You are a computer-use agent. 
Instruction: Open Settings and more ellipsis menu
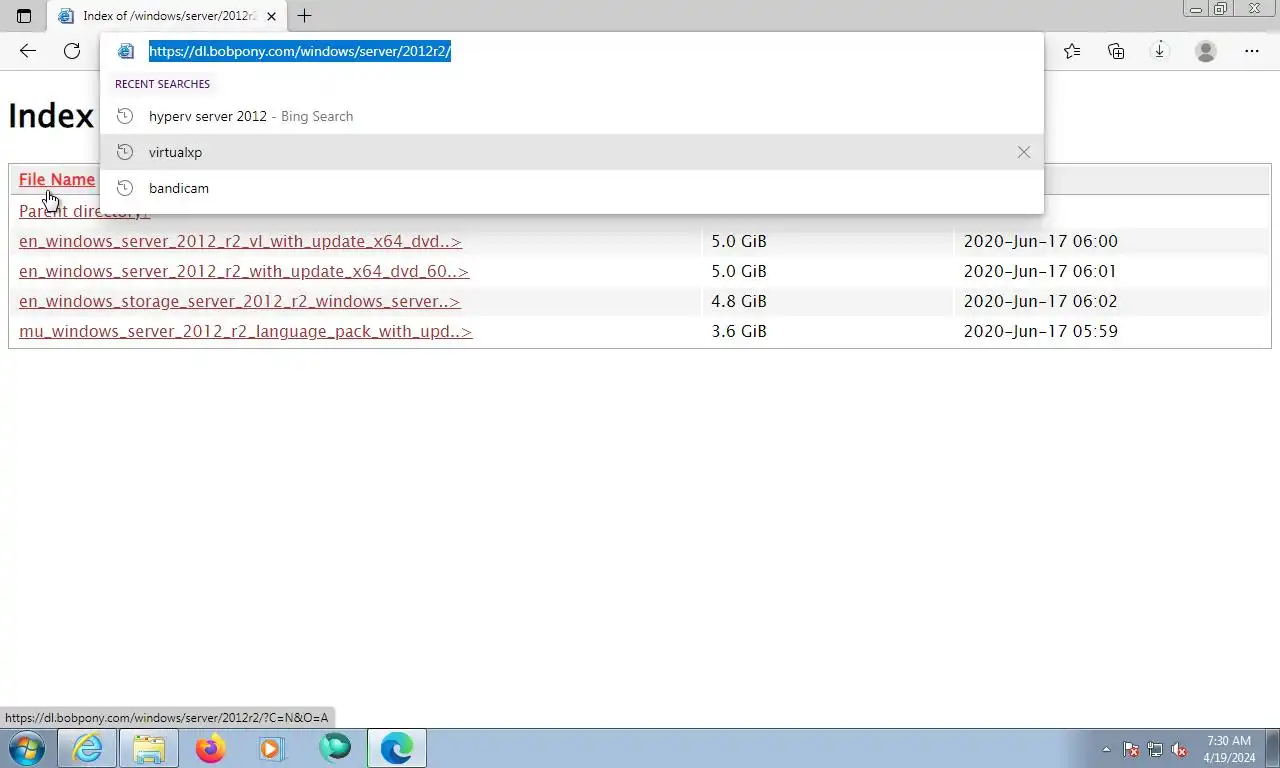click(x=1251, y=51)
